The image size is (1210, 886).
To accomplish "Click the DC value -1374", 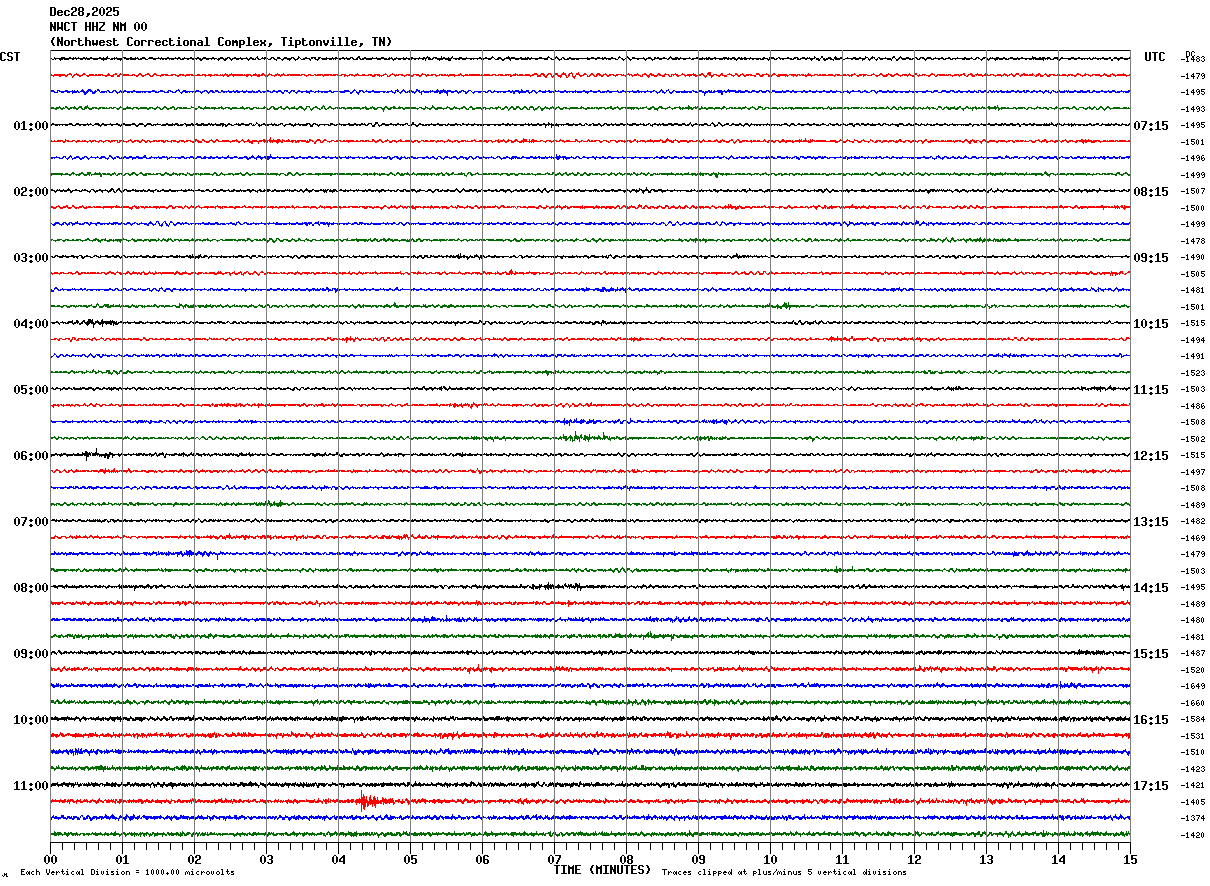I will pyautogui.click(x=1193, y=819).
